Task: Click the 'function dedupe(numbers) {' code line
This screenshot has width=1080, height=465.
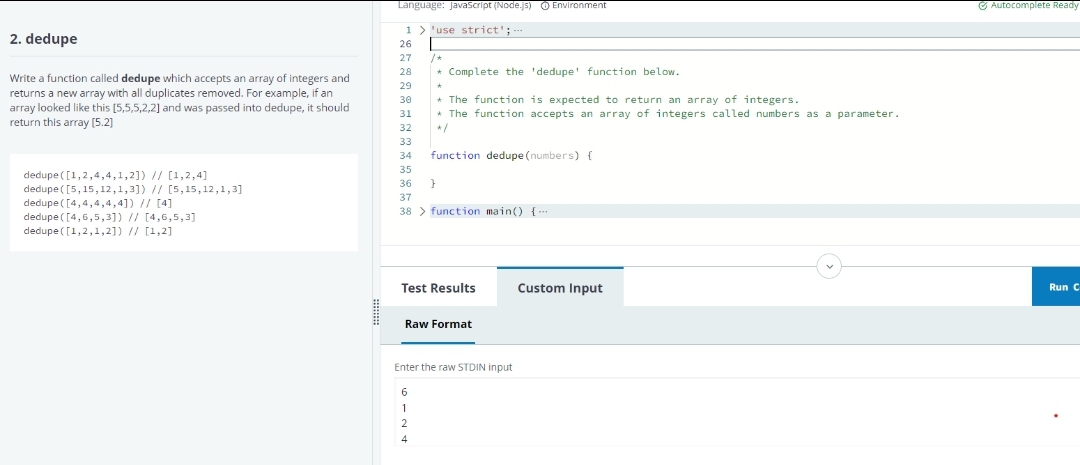Action: tap(511, 156)
